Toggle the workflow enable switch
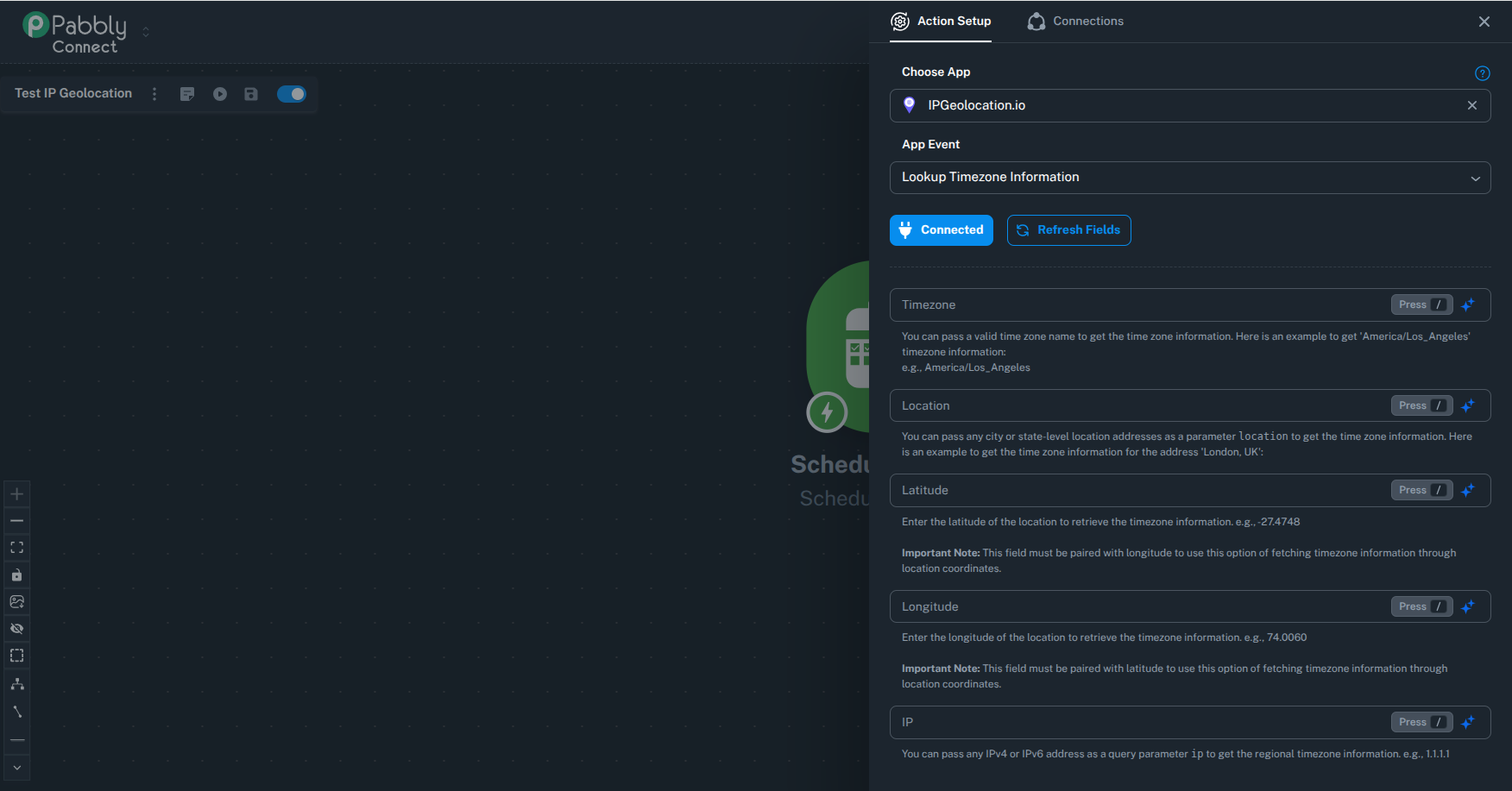 (x=292, y=94)
